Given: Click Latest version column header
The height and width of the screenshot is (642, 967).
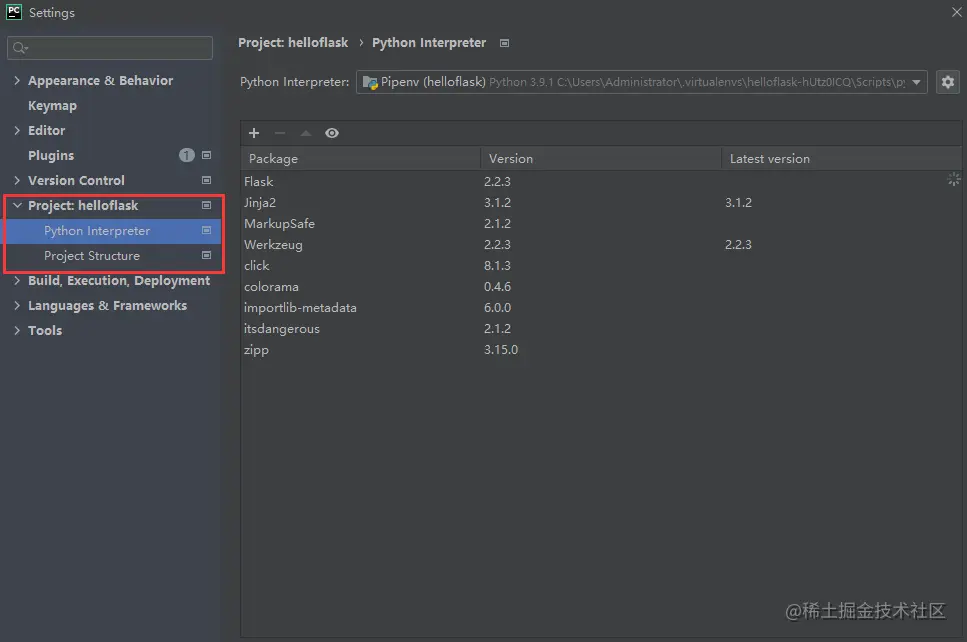Looking at the screenshot, I should point(841,158).
